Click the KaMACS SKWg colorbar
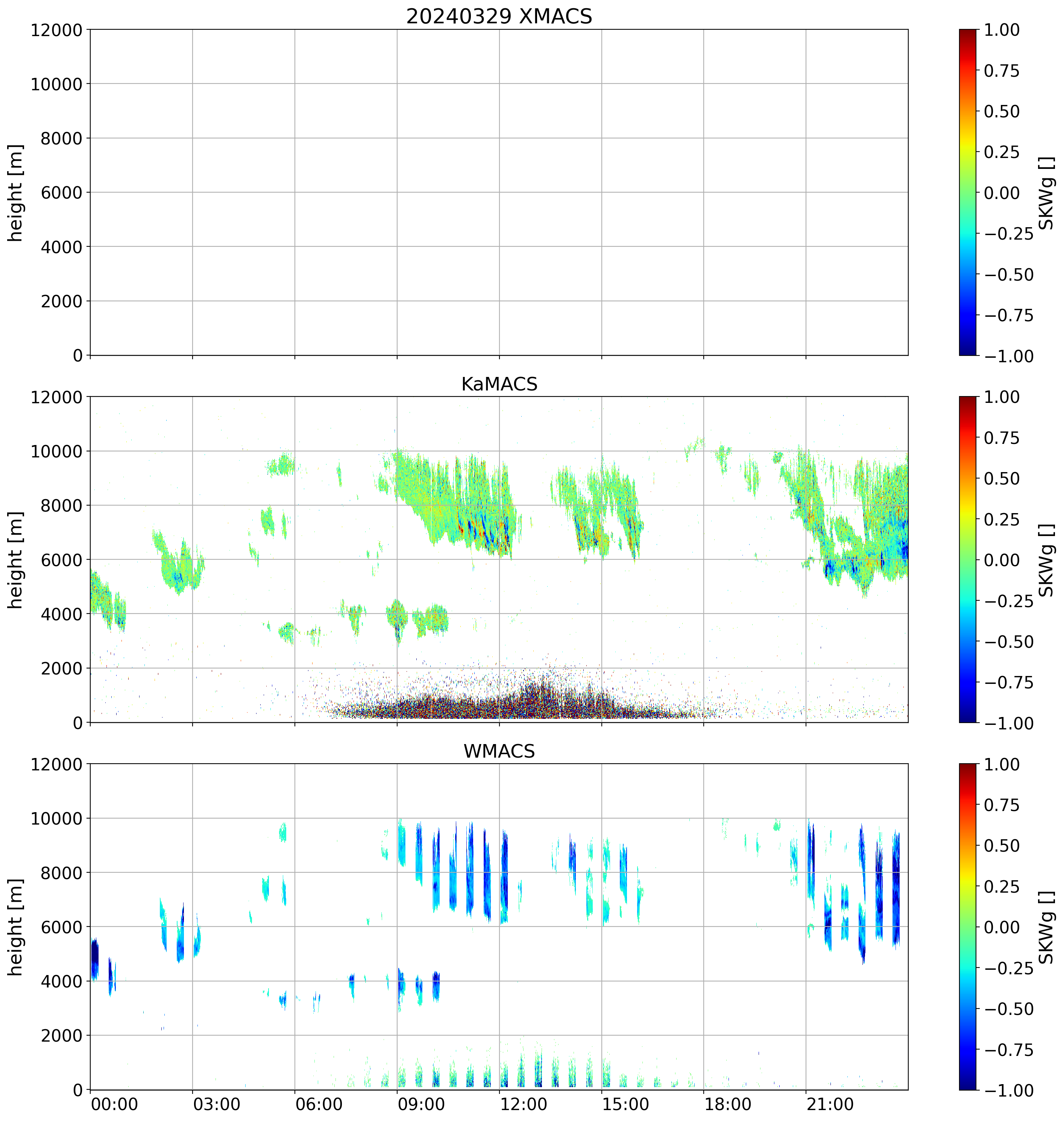The image size is (1064, 1121). [x=968, y=559]
